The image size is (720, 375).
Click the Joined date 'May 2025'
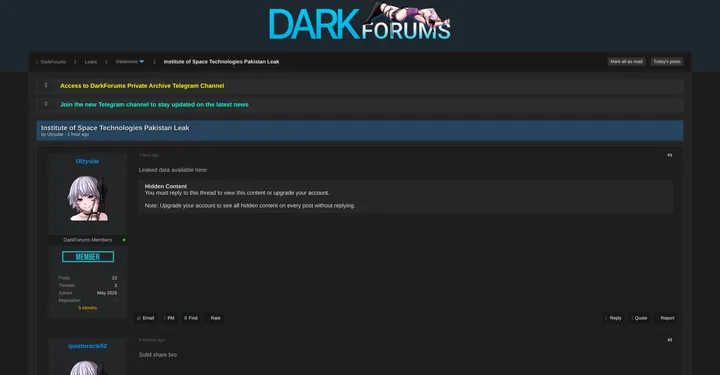pos(107,293)
